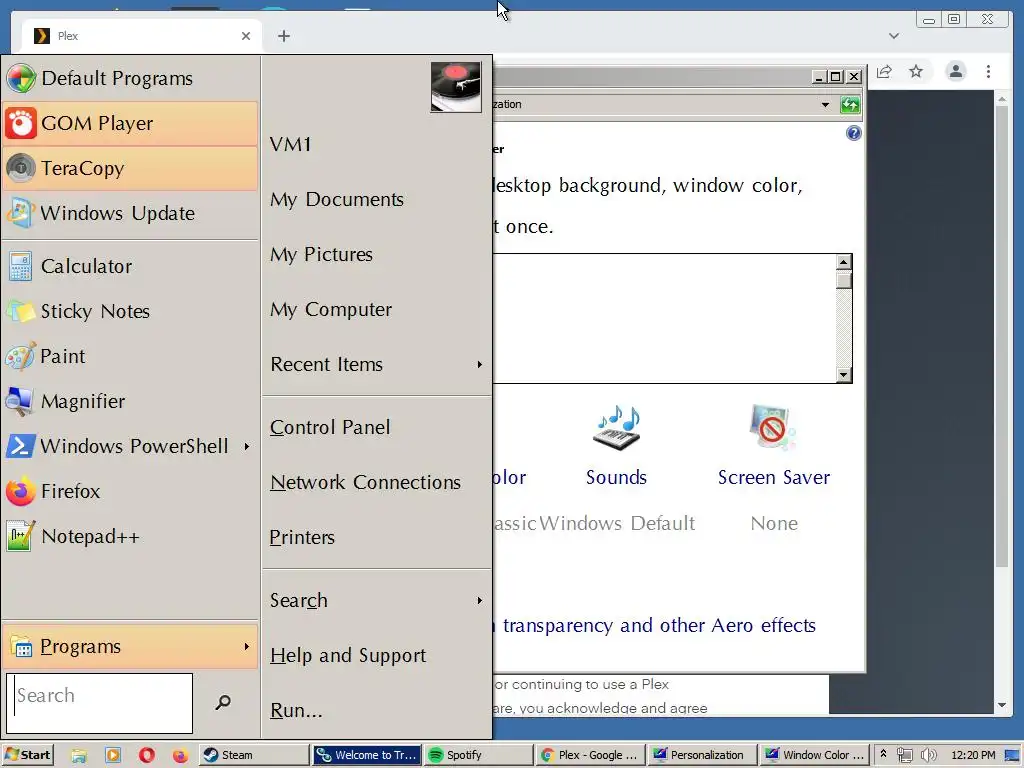This screenshot has width=1024, height=768.
Task: Share this page in Chrome
Action: click(x=884, y=71)
